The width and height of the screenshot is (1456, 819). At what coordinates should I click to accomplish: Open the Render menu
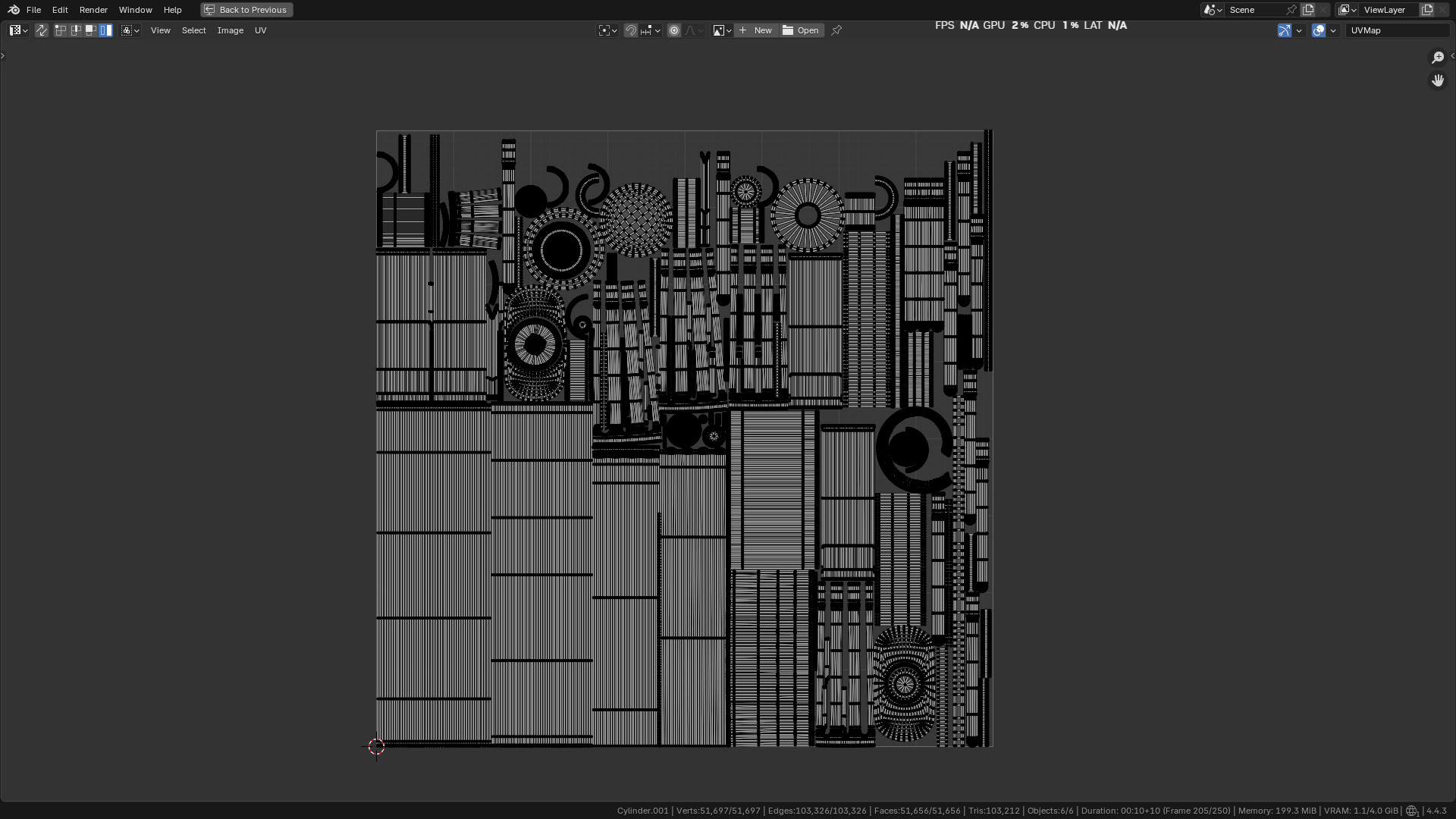pyautogui.click(x=93, y=10)
